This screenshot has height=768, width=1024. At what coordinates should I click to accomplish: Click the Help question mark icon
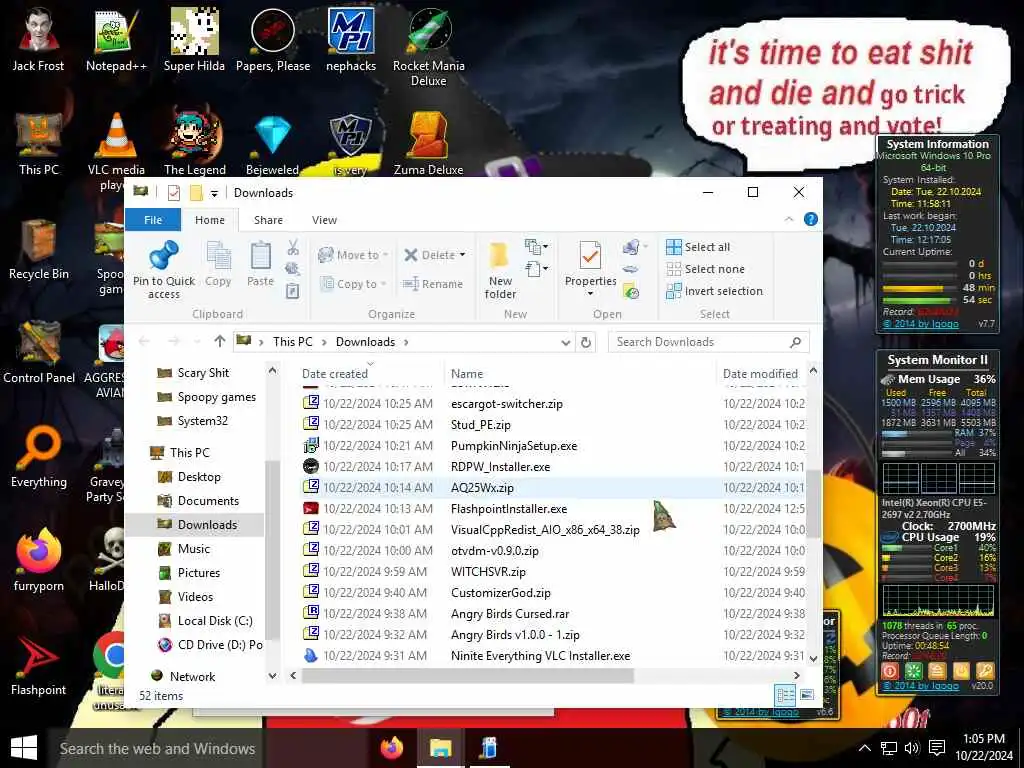810,219
